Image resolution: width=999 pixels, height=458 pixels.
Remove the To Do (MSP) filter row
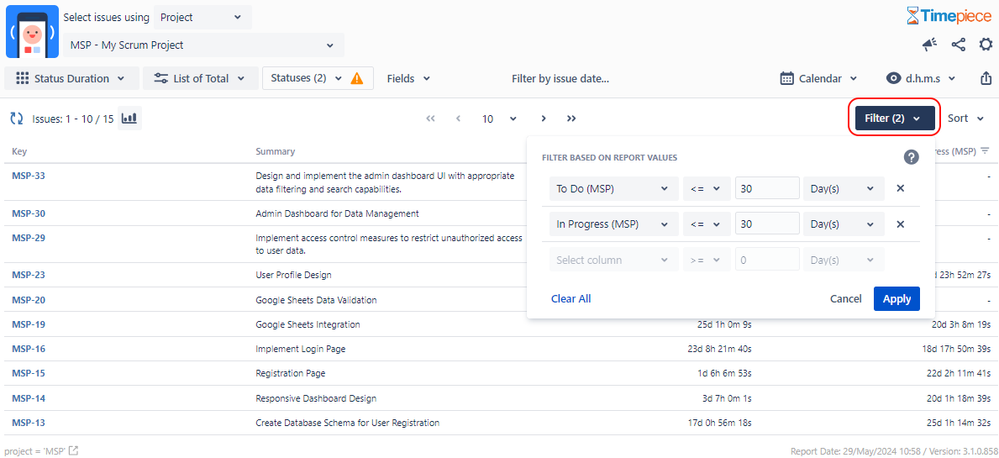(900, 189)
